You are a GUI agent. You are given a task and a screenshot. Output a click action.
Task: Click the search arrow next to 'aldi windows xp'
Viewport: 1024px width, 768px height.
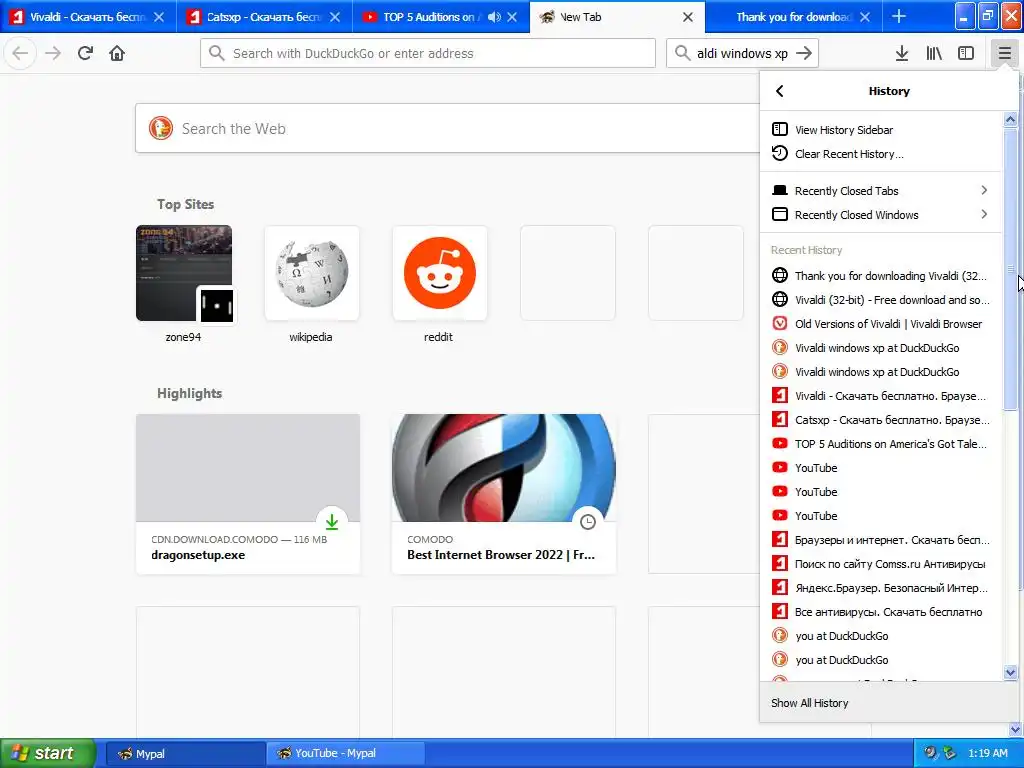pyautogui.click(x=804, y=53)
